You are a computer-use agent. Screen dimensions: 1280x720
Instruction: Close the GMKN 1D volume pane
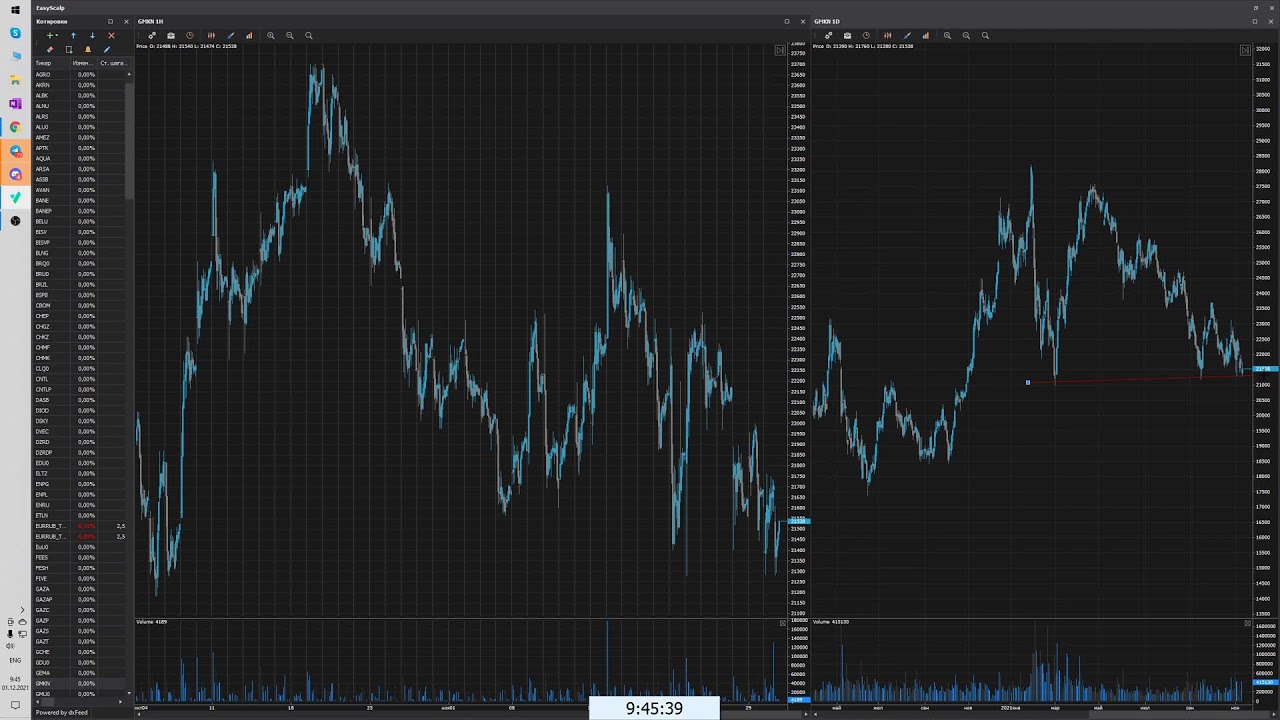coord(1247,623)
